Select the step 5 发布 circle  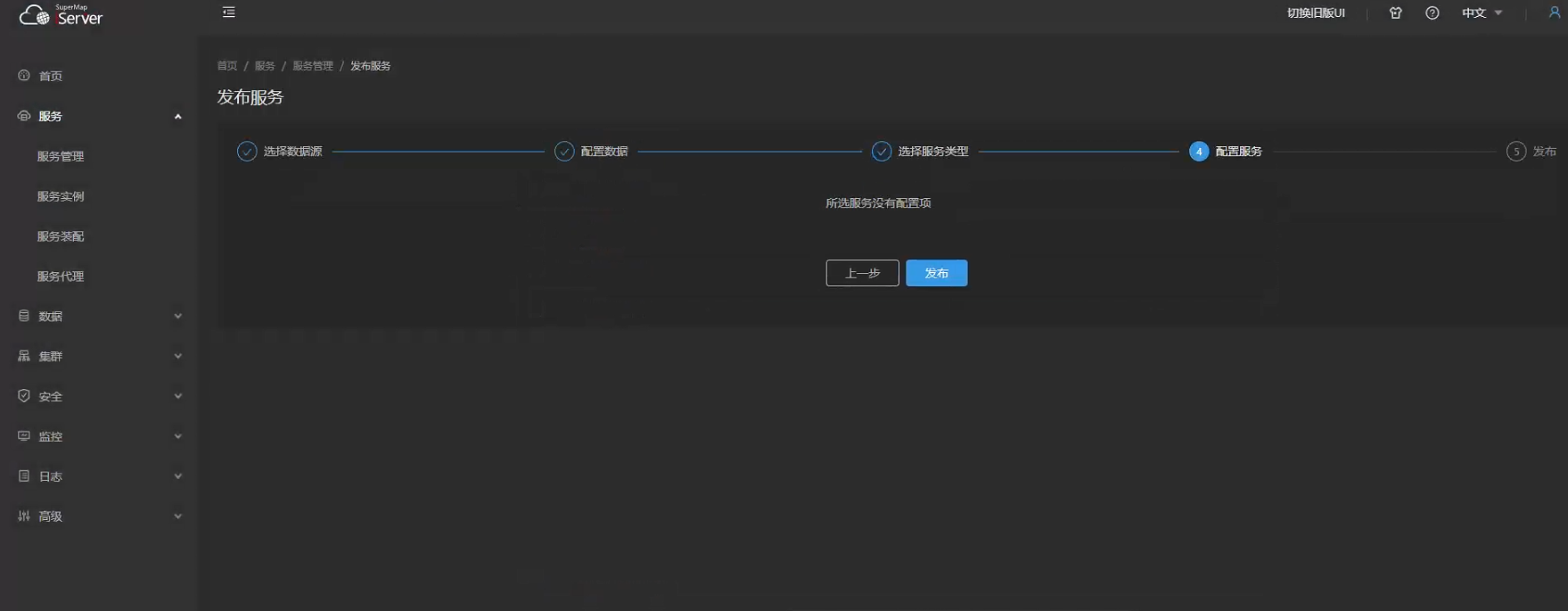tap(1515, 152)
